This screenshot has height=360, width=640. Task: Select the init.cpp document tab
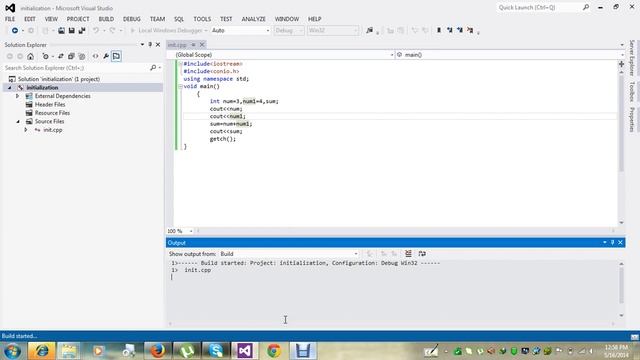(x=177, y=44)
